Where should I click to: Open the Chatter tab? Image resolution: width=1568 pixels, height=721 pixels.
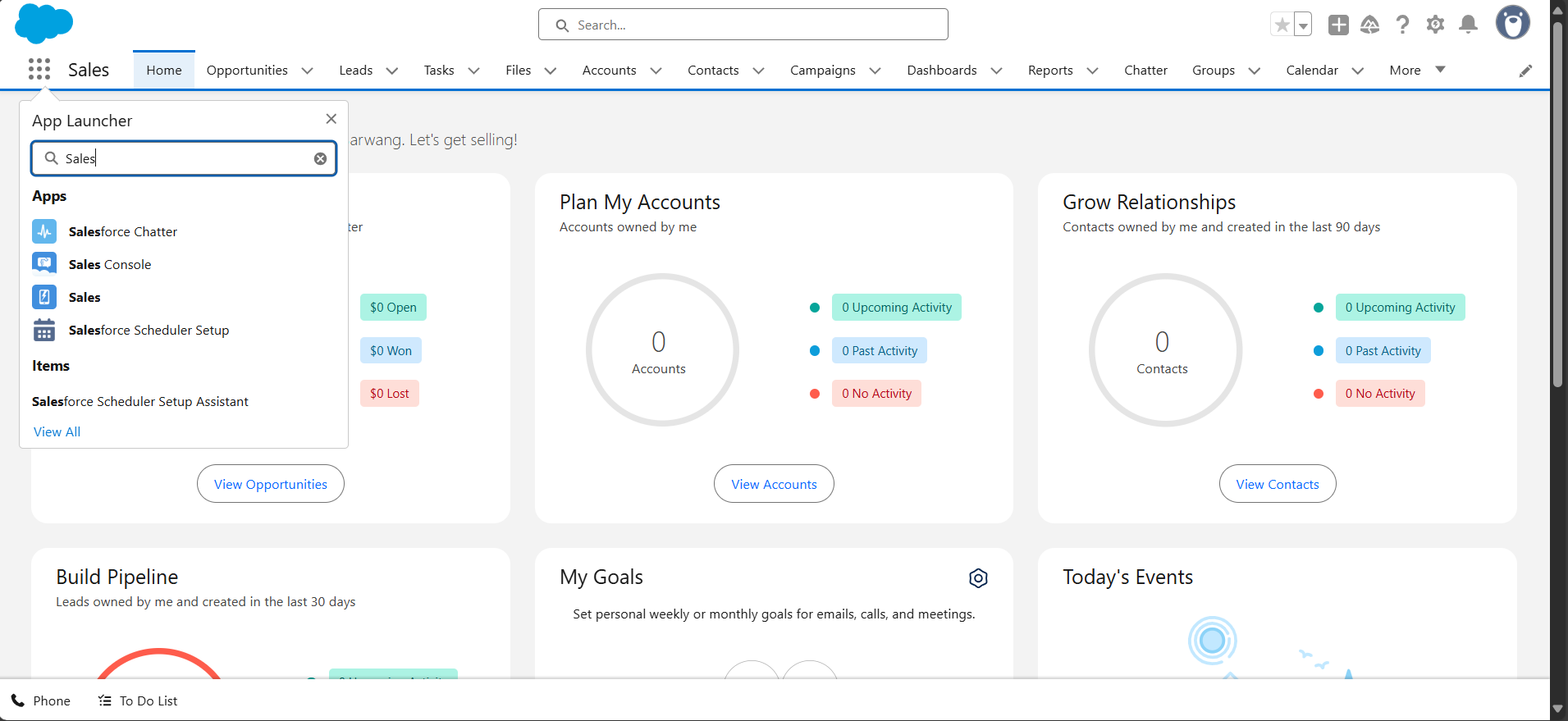(x=1145, y=70)
